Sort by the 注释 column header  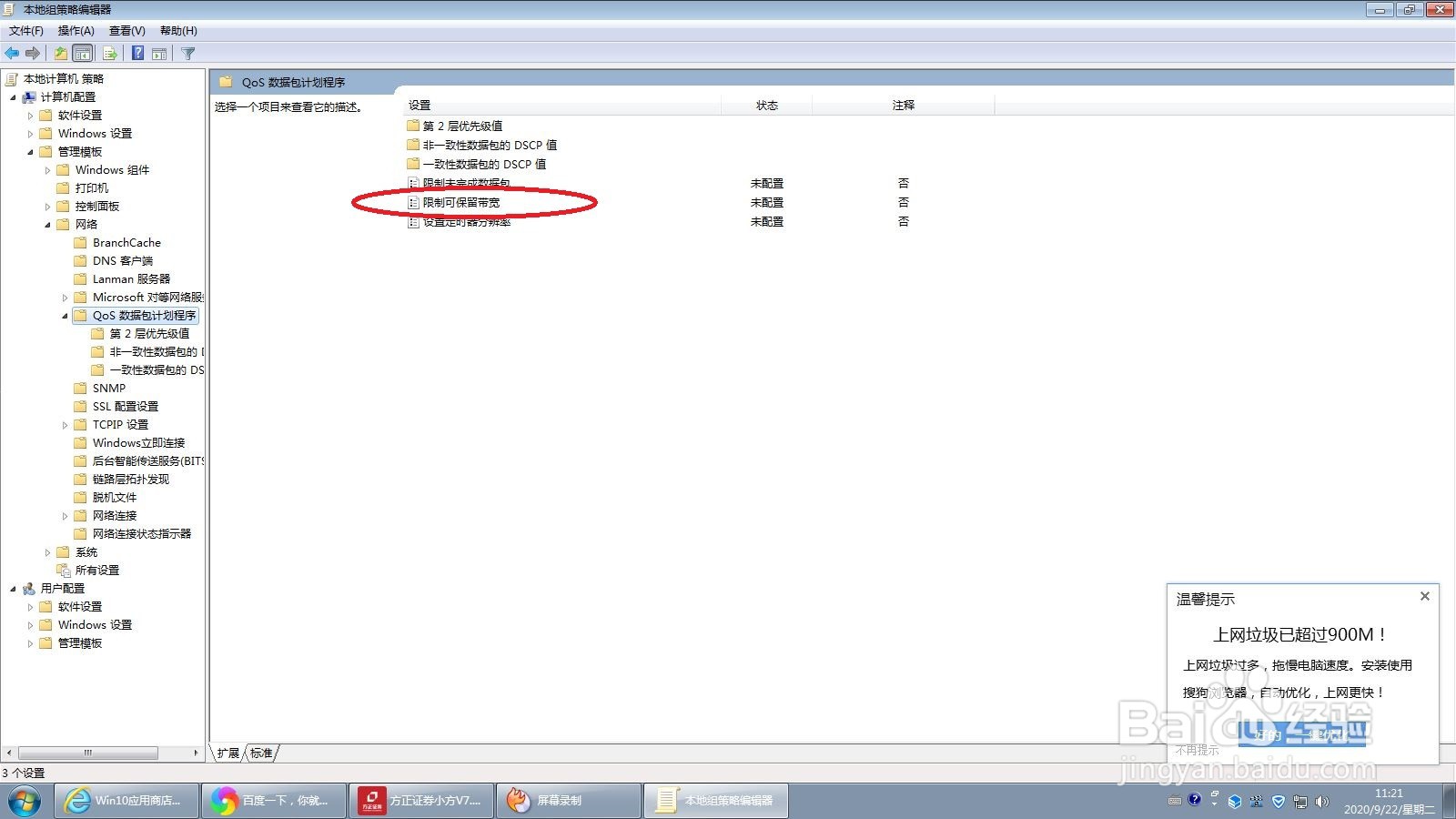click(x=904, y=106)
